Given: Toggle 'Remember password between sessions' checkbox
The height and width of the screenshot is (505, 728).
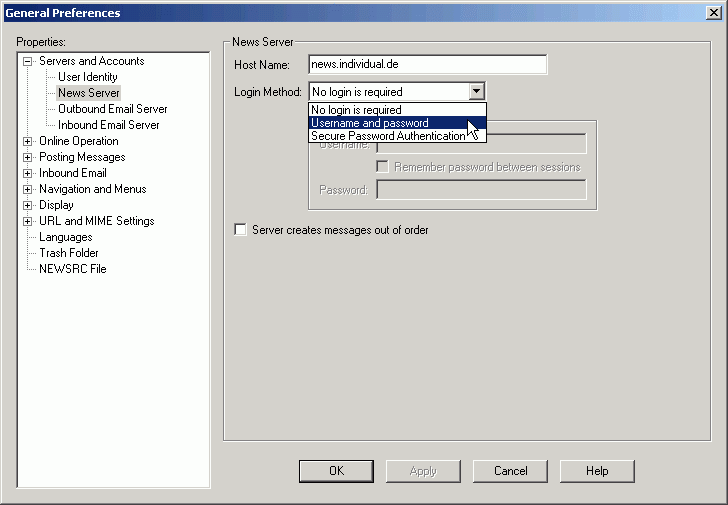Looking at the screenshot, I should coord(383,167).
